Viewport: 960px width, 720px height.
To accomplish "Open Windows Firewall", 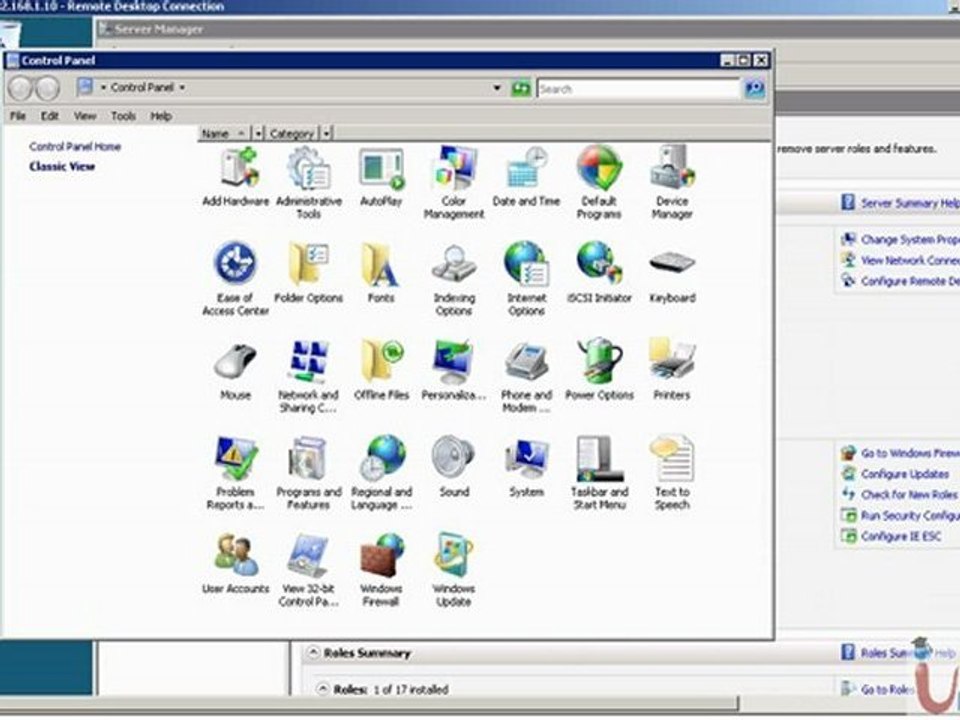I will click(381, 569).
